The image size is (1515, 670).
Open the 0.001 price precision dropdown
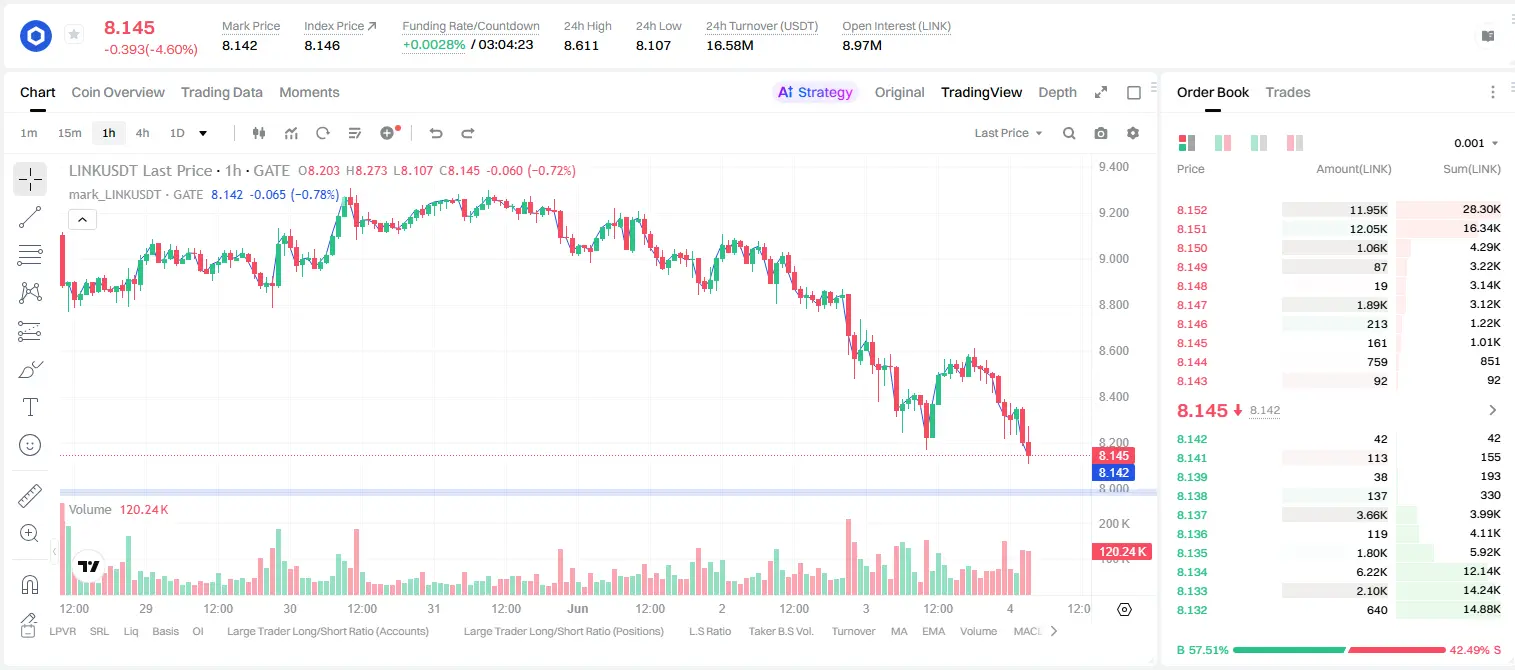[1476, 143]
